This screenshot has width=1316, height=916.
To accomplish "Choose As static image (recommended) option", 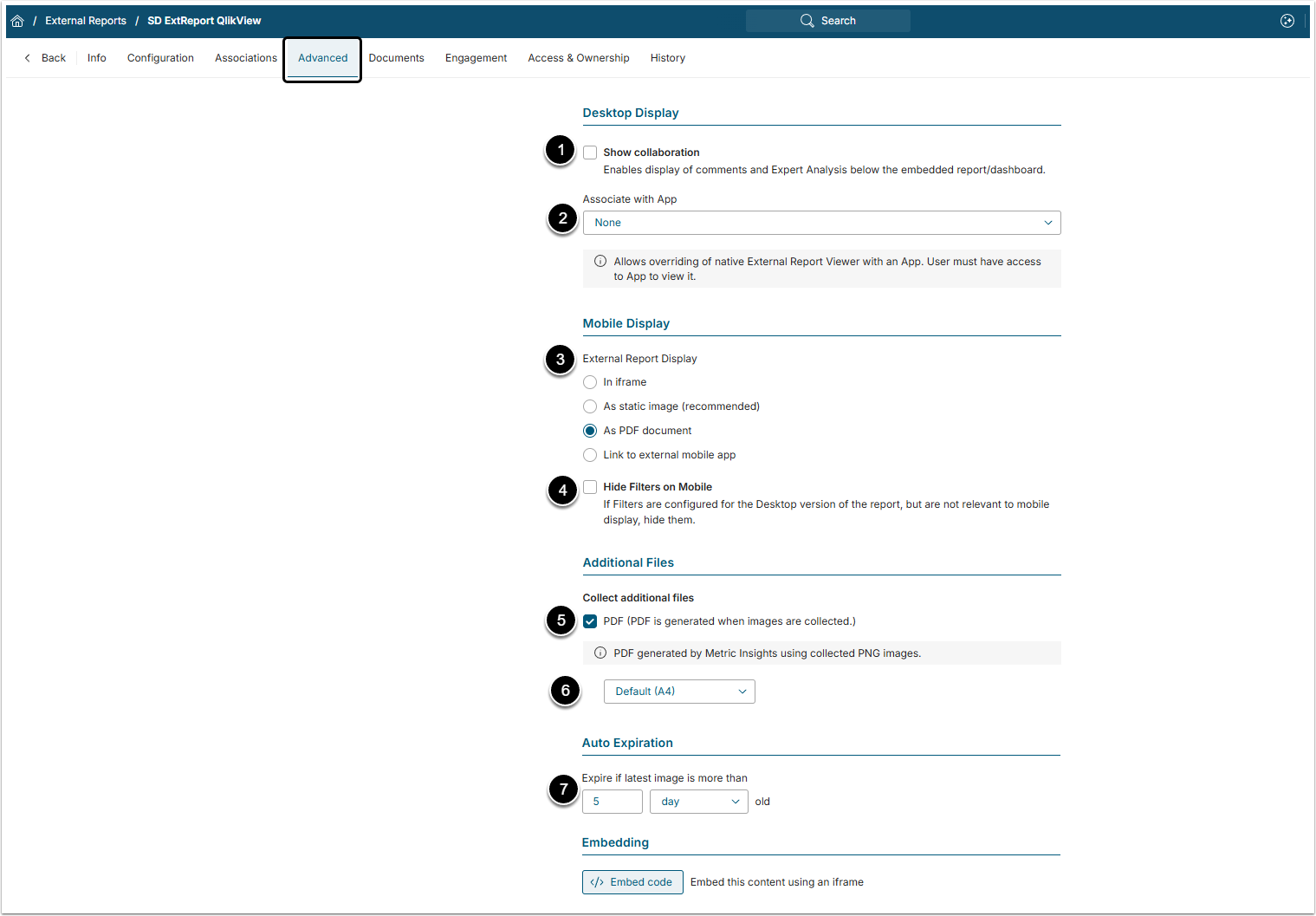I will [590, 406].
